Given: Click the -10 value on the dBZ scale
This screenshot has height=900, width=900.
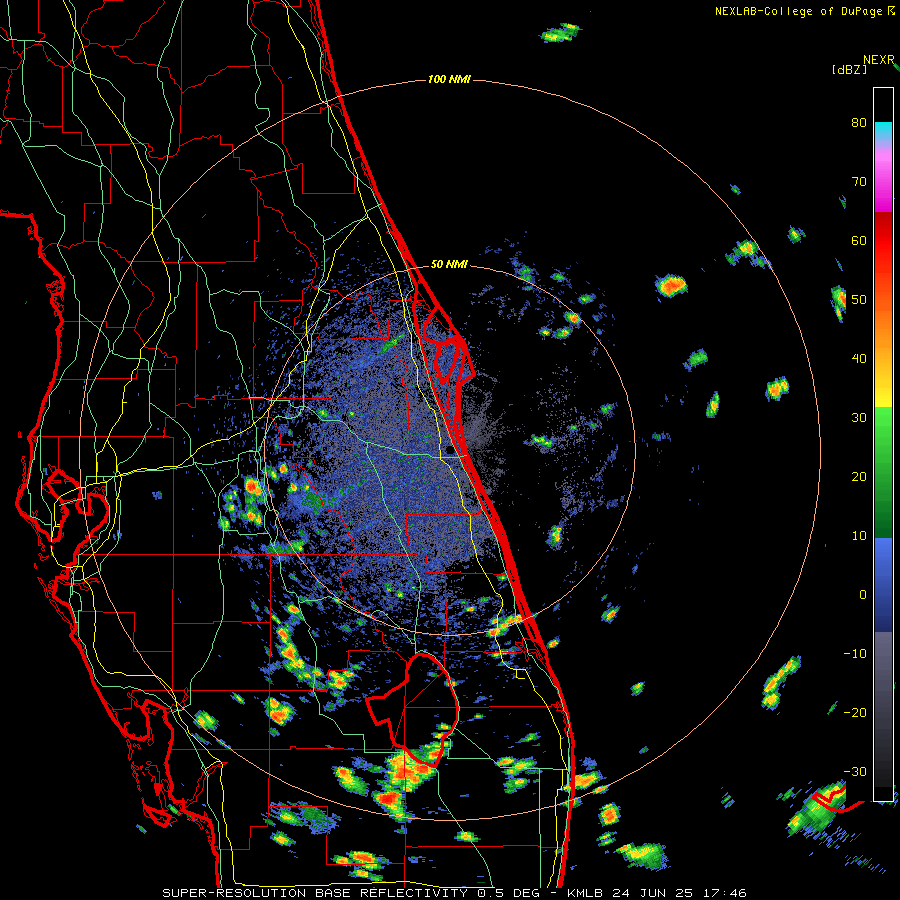Looking at the screenshot, I should pyautogui.click(x=855, y=654).
